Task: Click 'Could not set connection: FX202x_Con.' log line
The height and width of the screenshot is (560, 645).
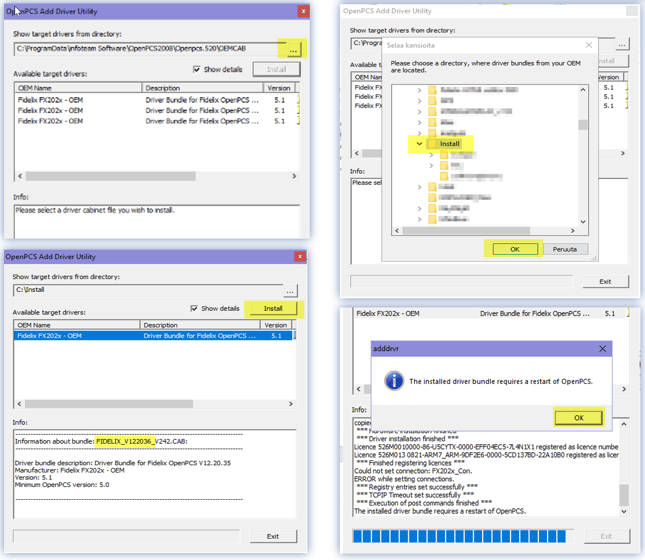Action: coord(413,471)
